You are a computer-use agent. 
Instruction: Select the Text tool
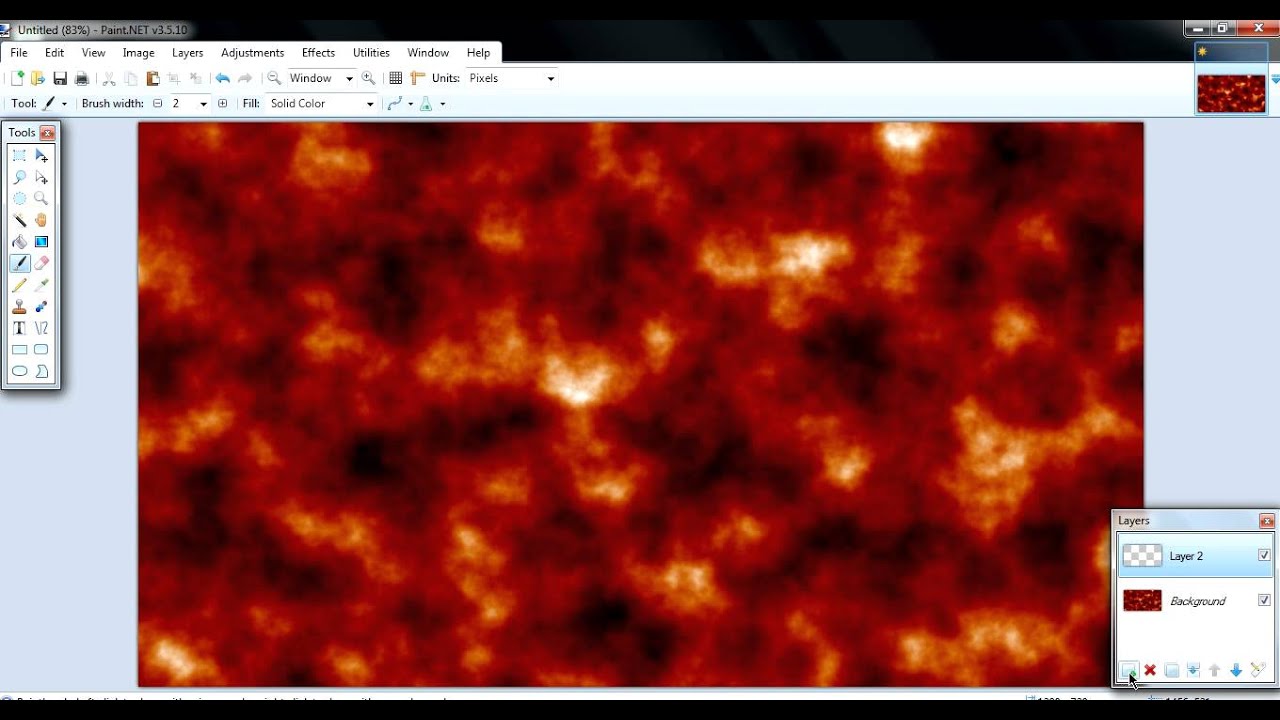[x=19, y=328]
